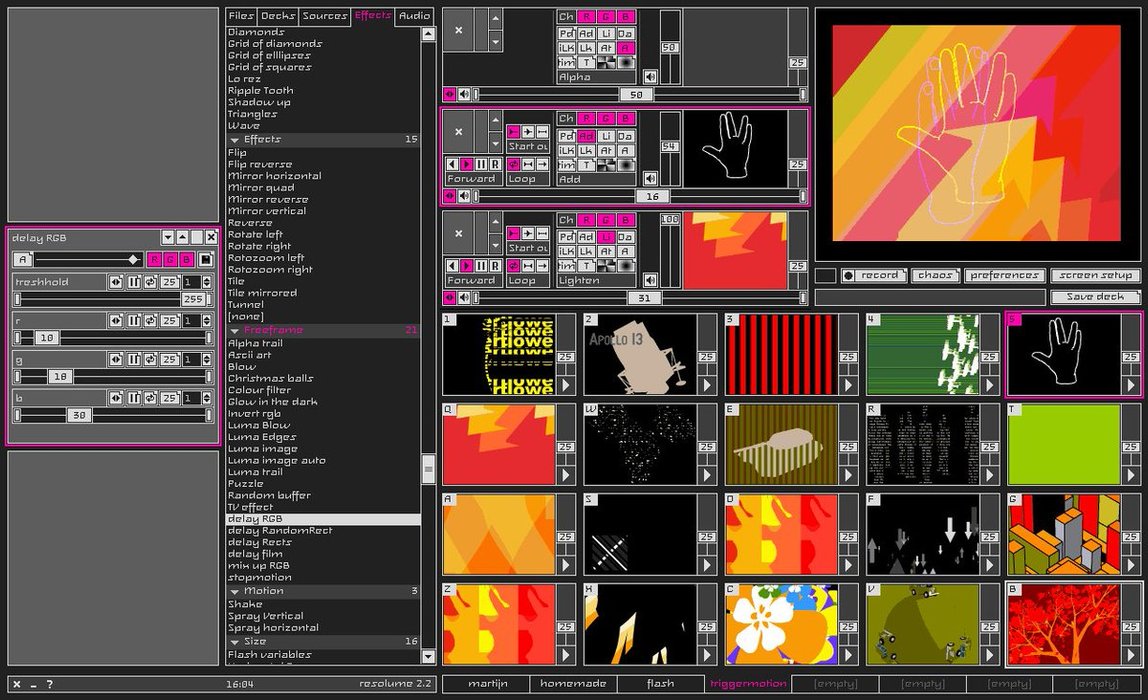Click the save preset disk icon in delay RGB panel
1148x700 pixels.
pyautogui.click(x=206, y=259)
